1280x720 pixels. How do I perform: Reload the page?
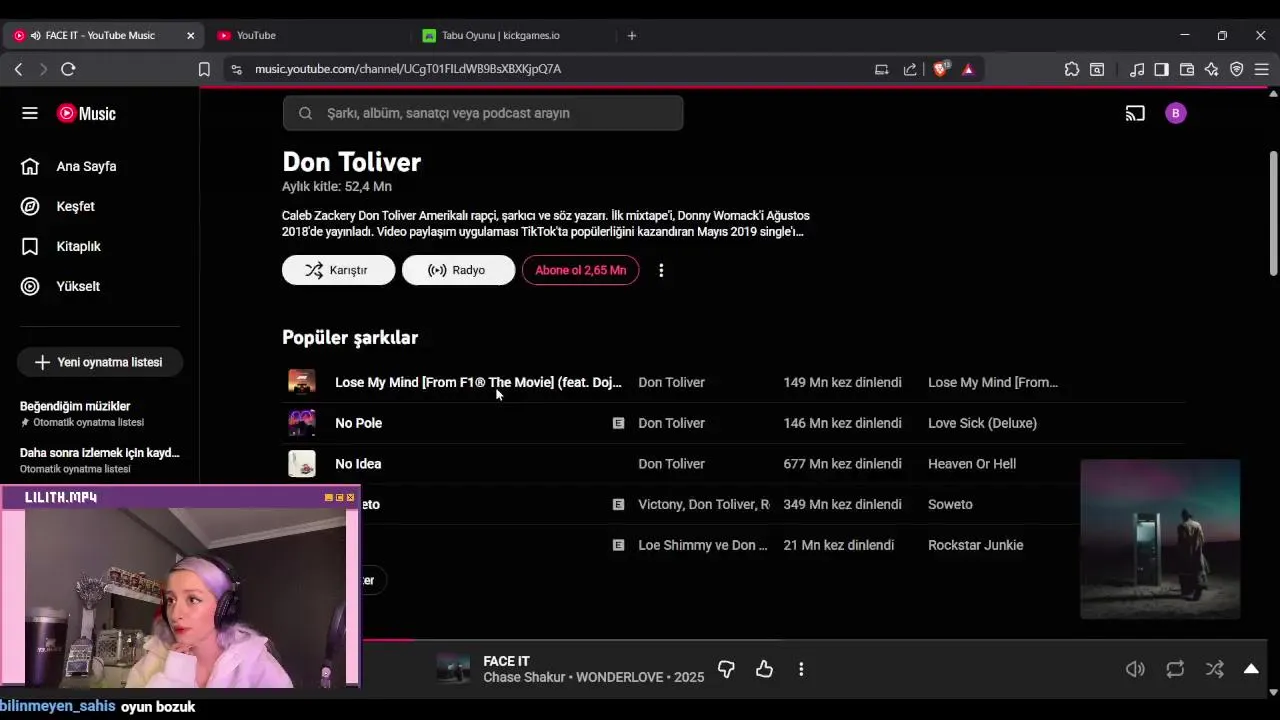(x=68, y=69)
